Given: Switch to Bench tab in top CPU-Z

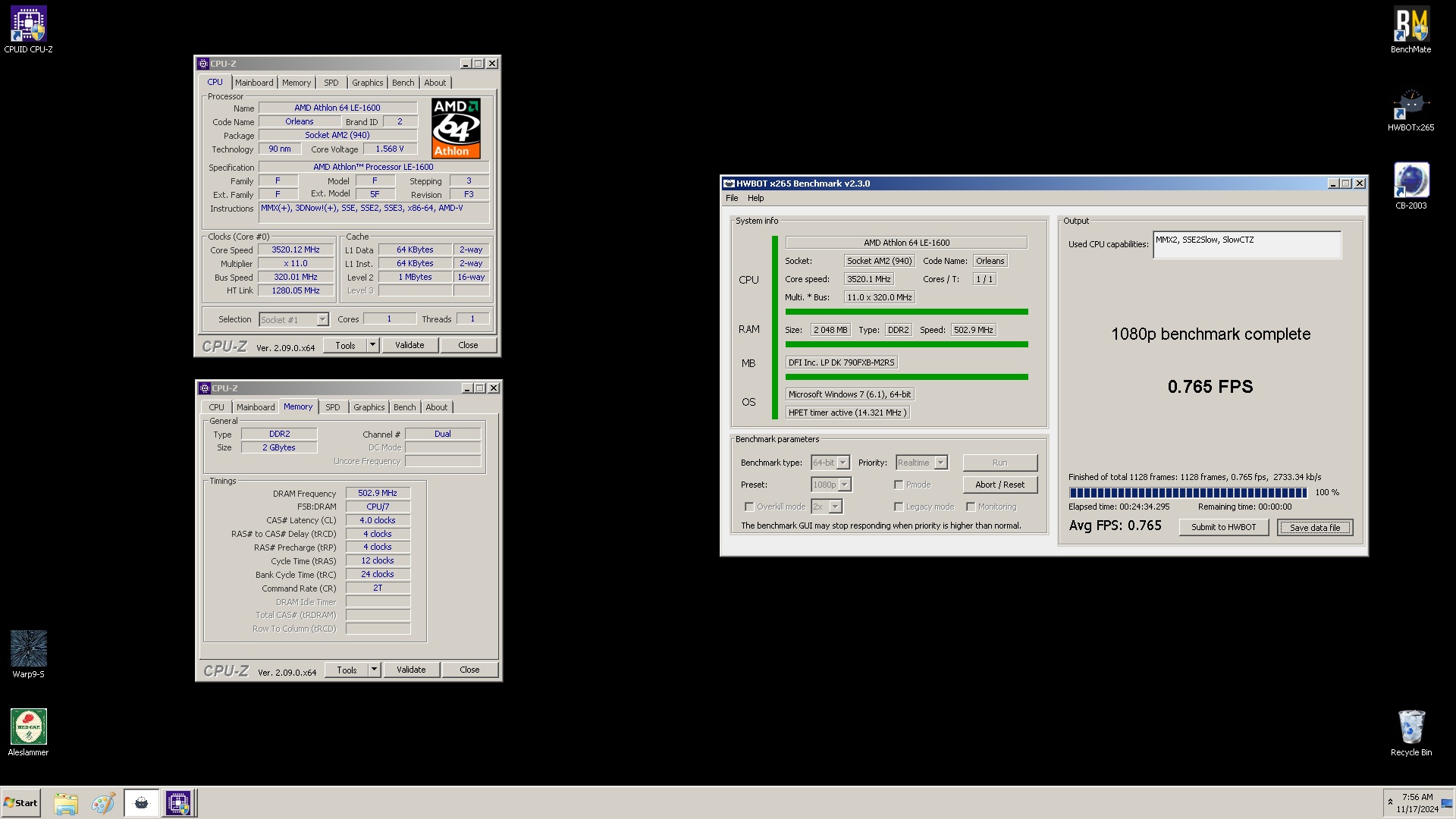Looking at the screenshot, I should pyautogui.click(x=403, y=83).
